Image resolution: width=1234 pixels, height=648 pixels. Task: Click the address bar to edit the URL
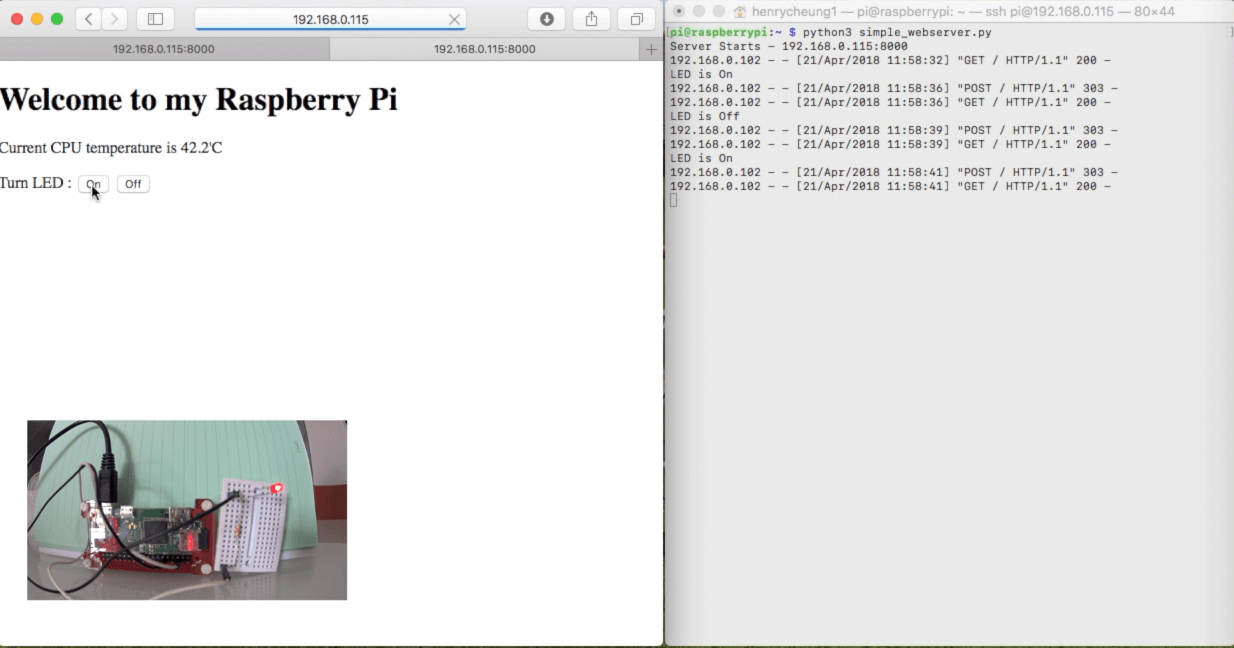330,18
